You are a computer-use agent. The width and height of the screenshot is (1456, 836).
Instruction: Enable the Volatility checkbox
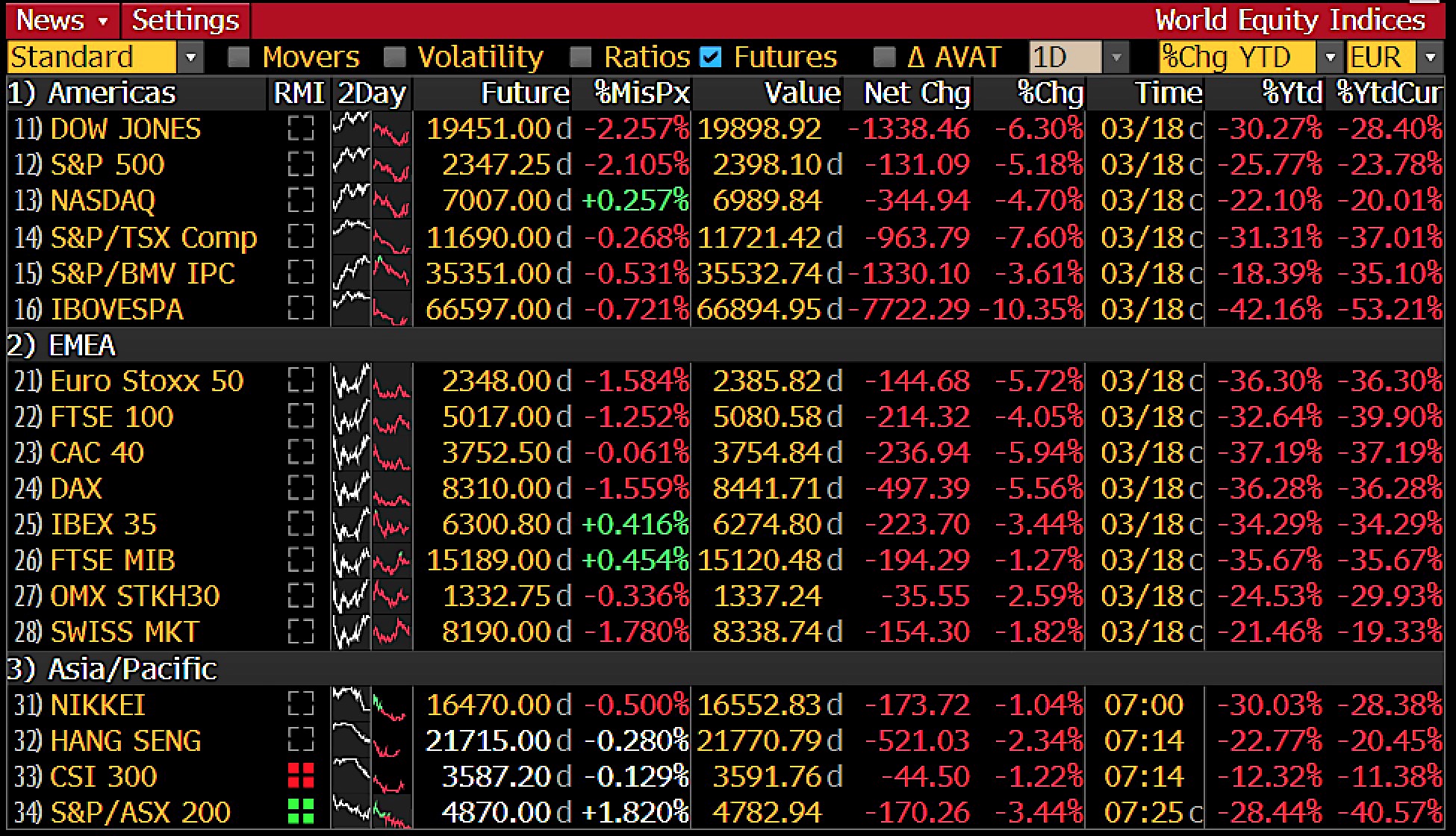coord(394,57)
